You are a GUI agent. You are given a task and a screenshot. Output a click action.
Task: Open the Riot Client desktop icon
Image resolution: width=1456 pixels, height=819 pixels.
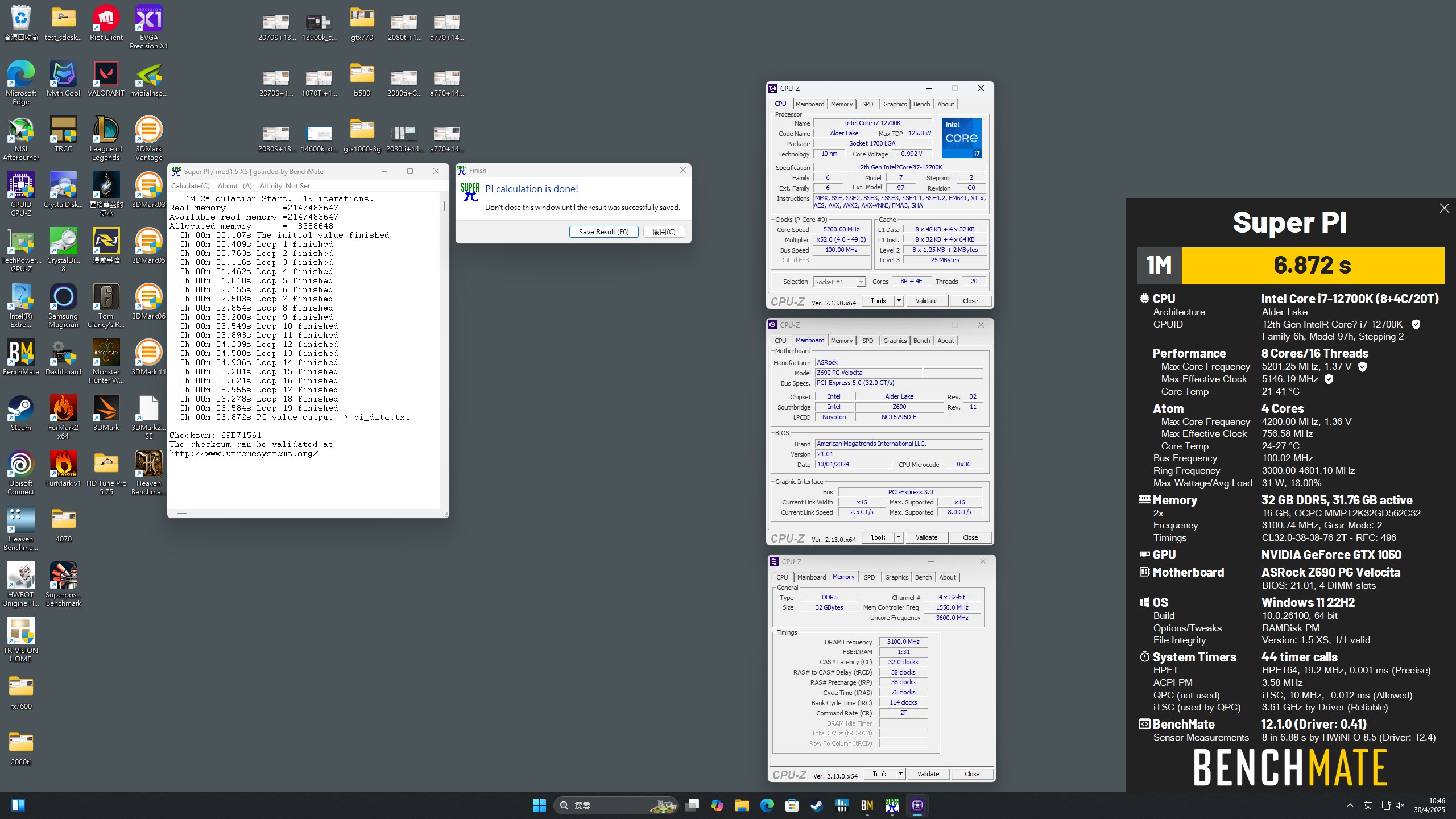click(106, 24)
